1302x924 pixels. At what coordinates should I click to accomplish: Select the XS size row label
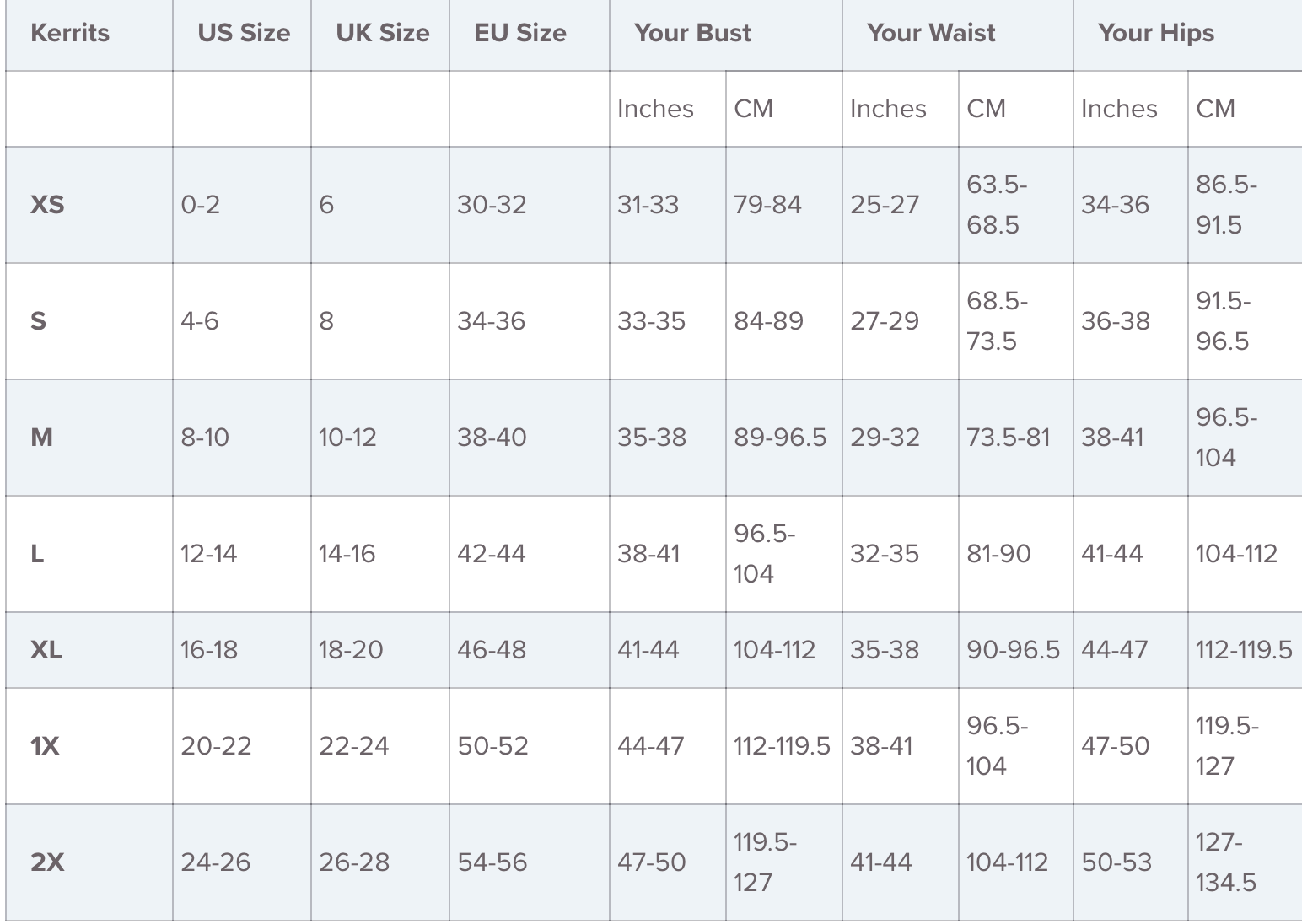click(x=47, y=205)
